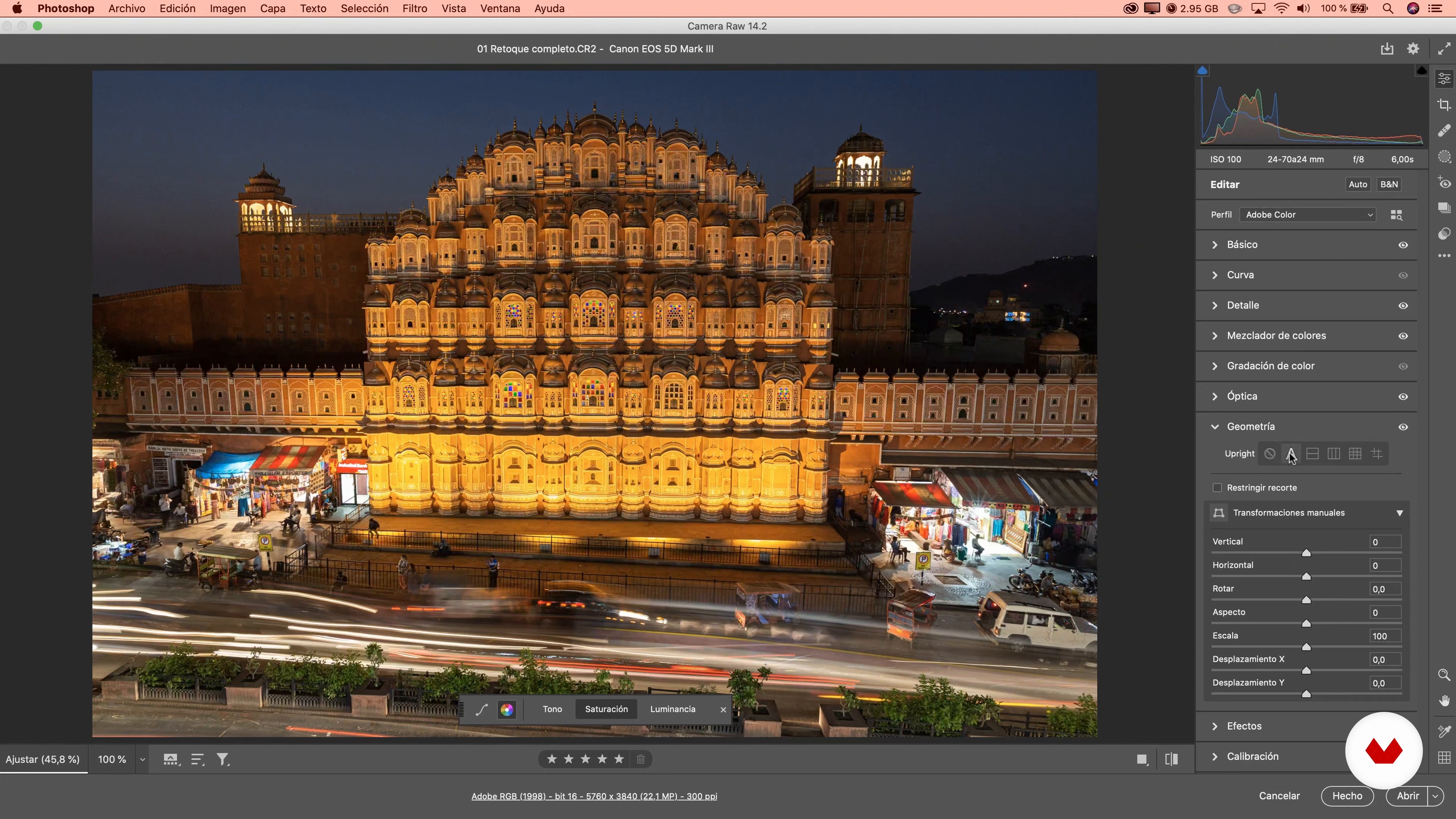Select the Red Eye removal tool
The image size is (1456, 819).
click(x=1444, y=182)
